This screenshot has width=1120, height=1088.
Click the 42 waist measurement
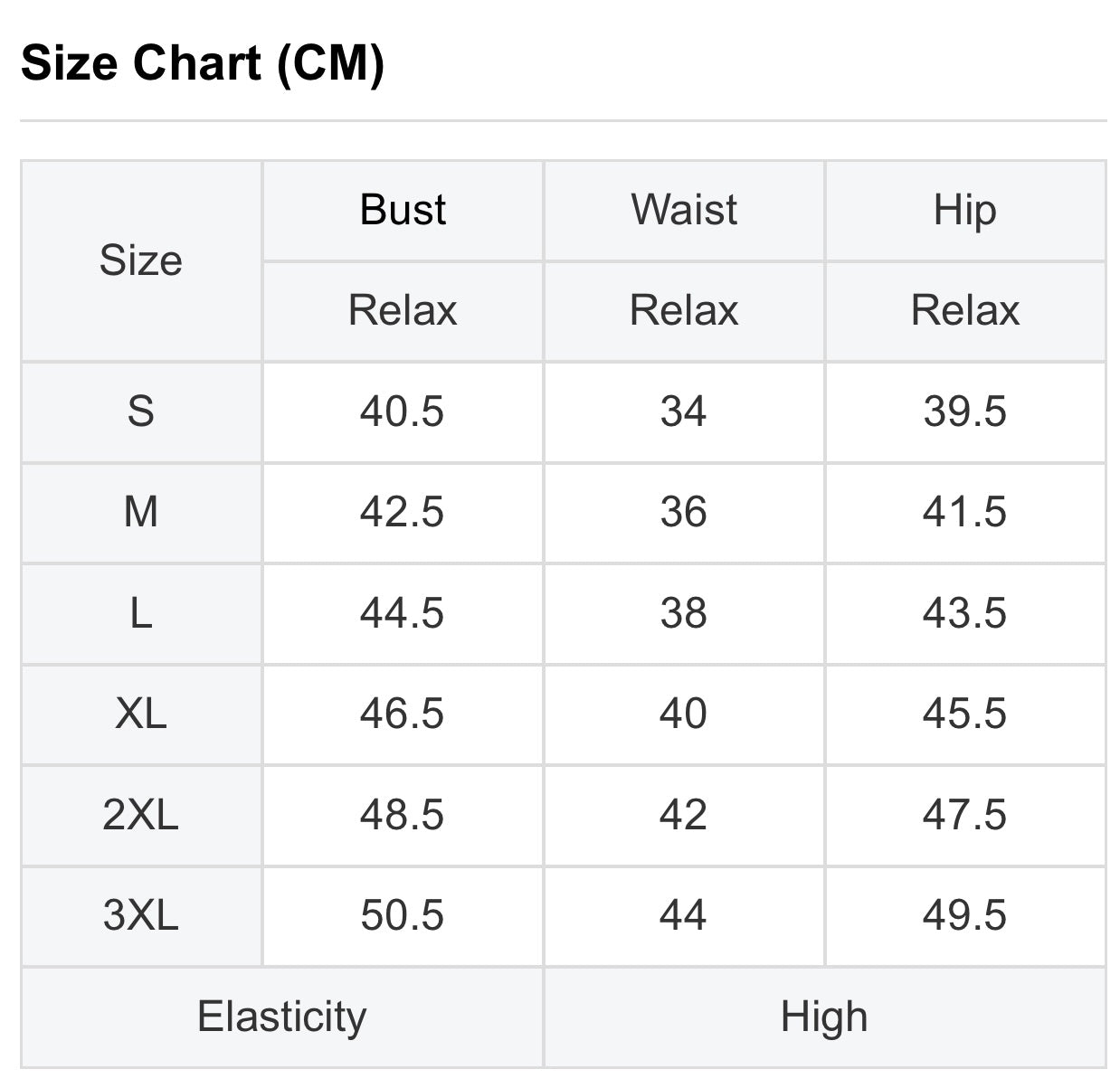click(x=683, y=816)
